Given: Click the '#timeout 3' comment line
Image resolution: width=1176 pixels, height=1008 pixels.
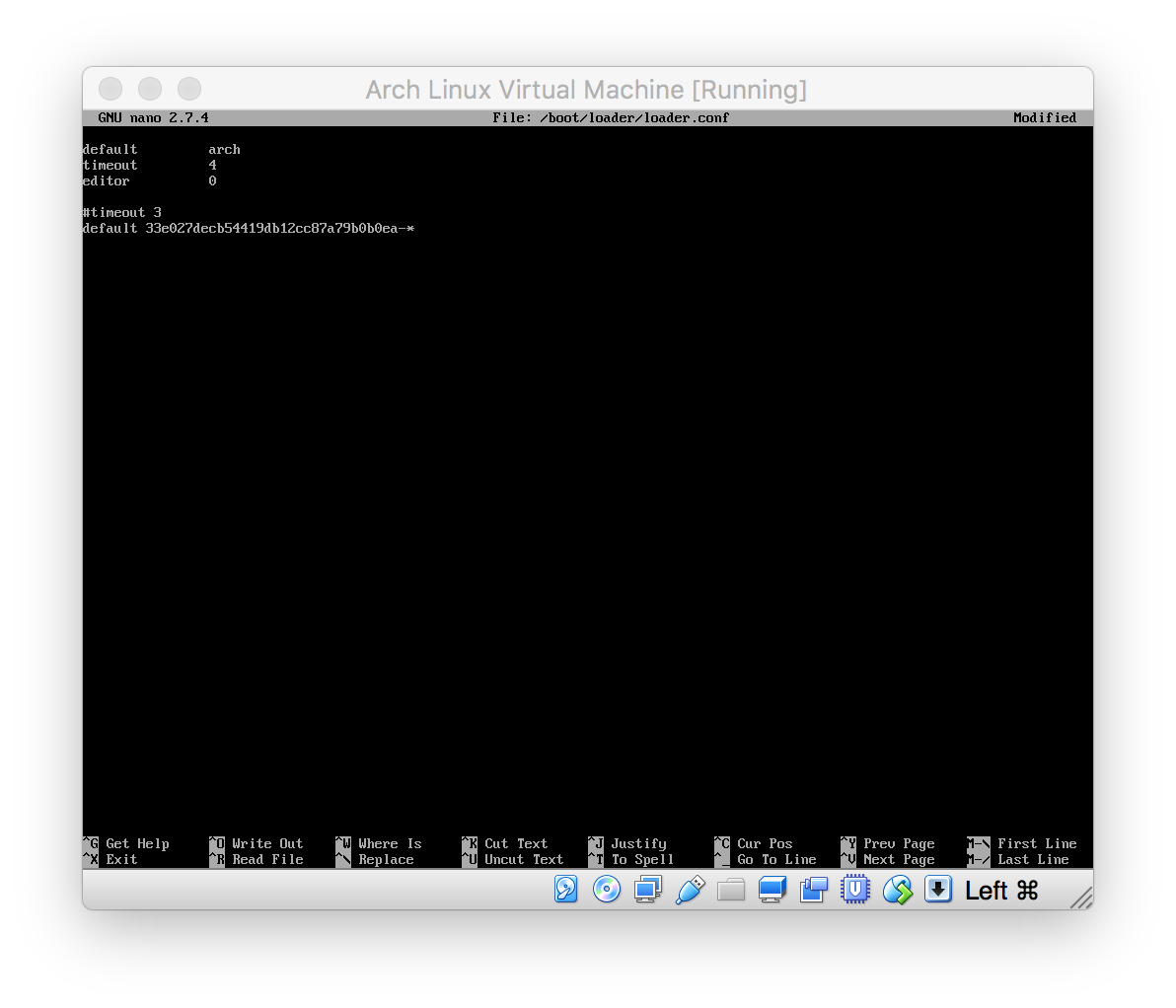Looking at the screenshot, I should coord(121,212).
